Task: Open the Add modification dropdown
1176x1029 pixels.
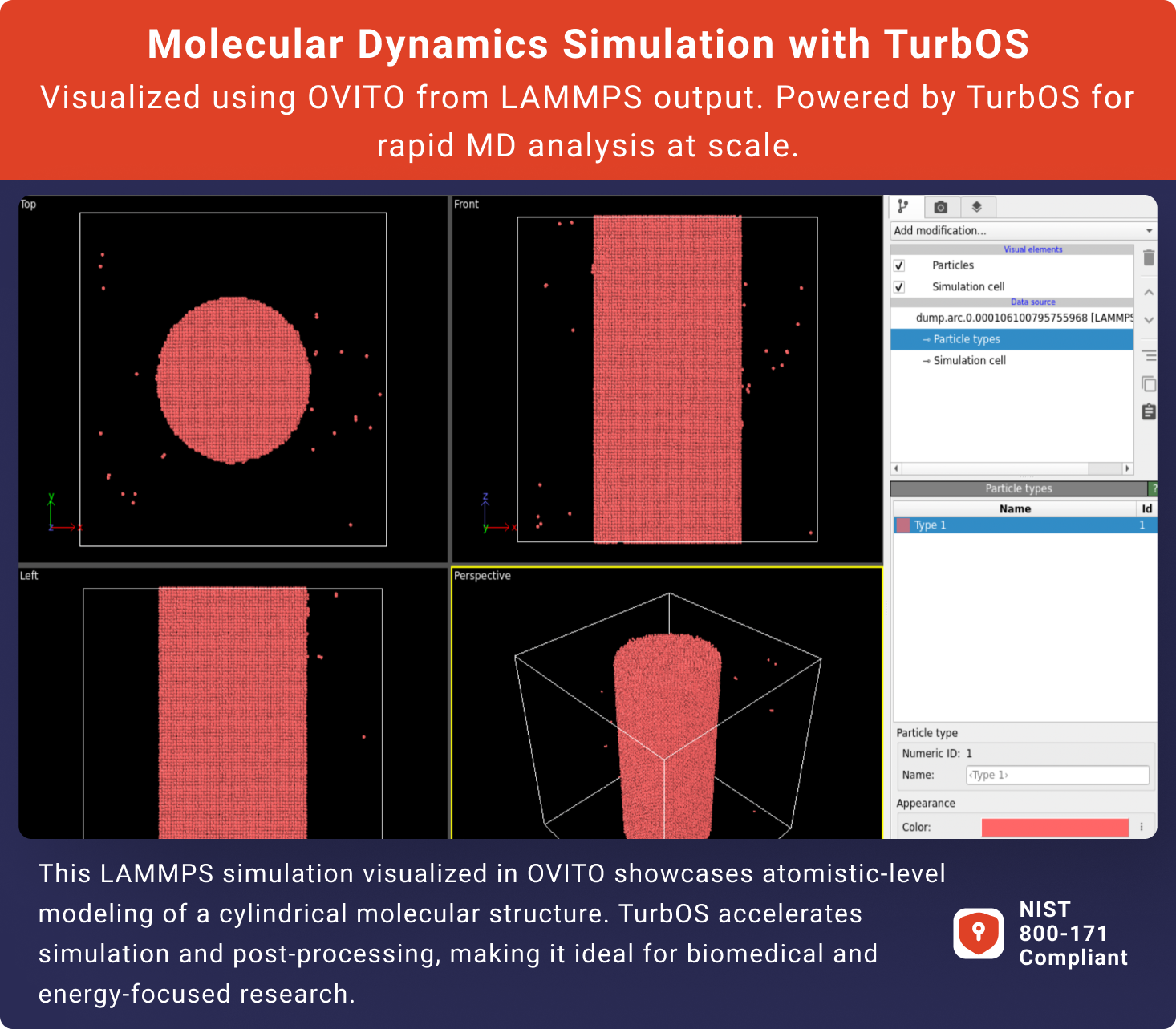Action: click(x=1023, y=231)
